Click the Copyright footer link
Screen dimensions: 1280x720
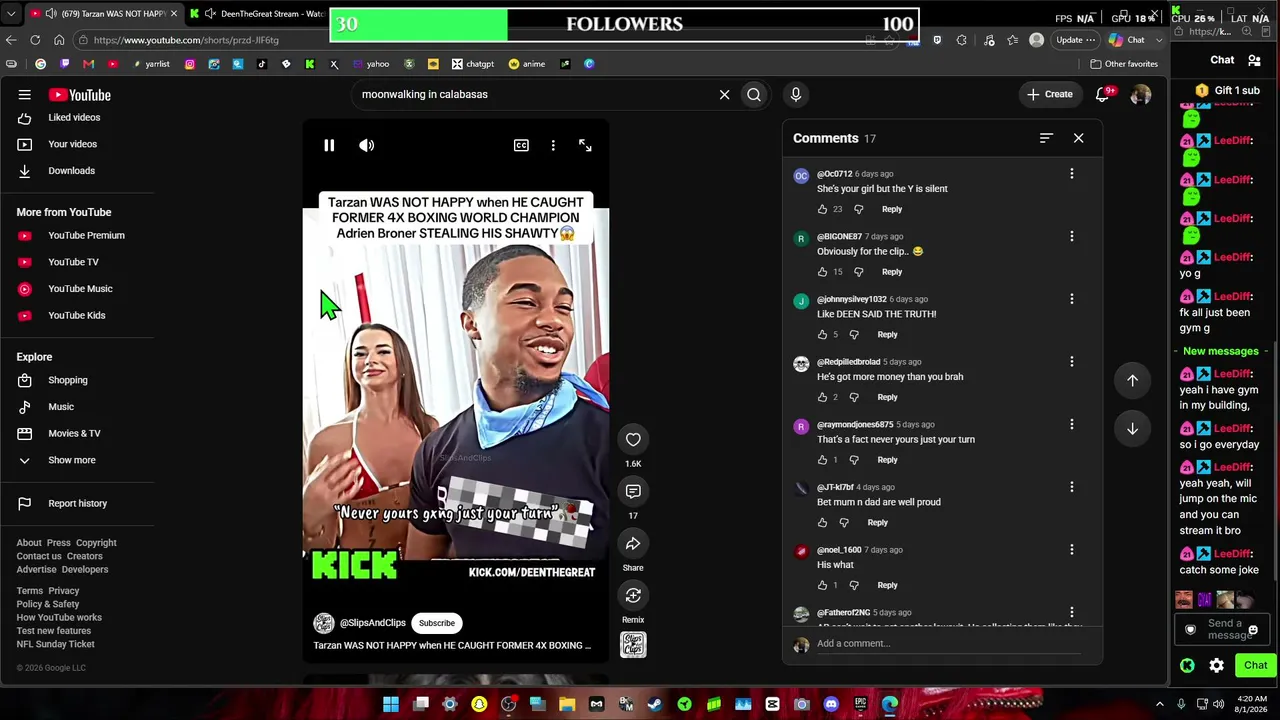(96, 543)
